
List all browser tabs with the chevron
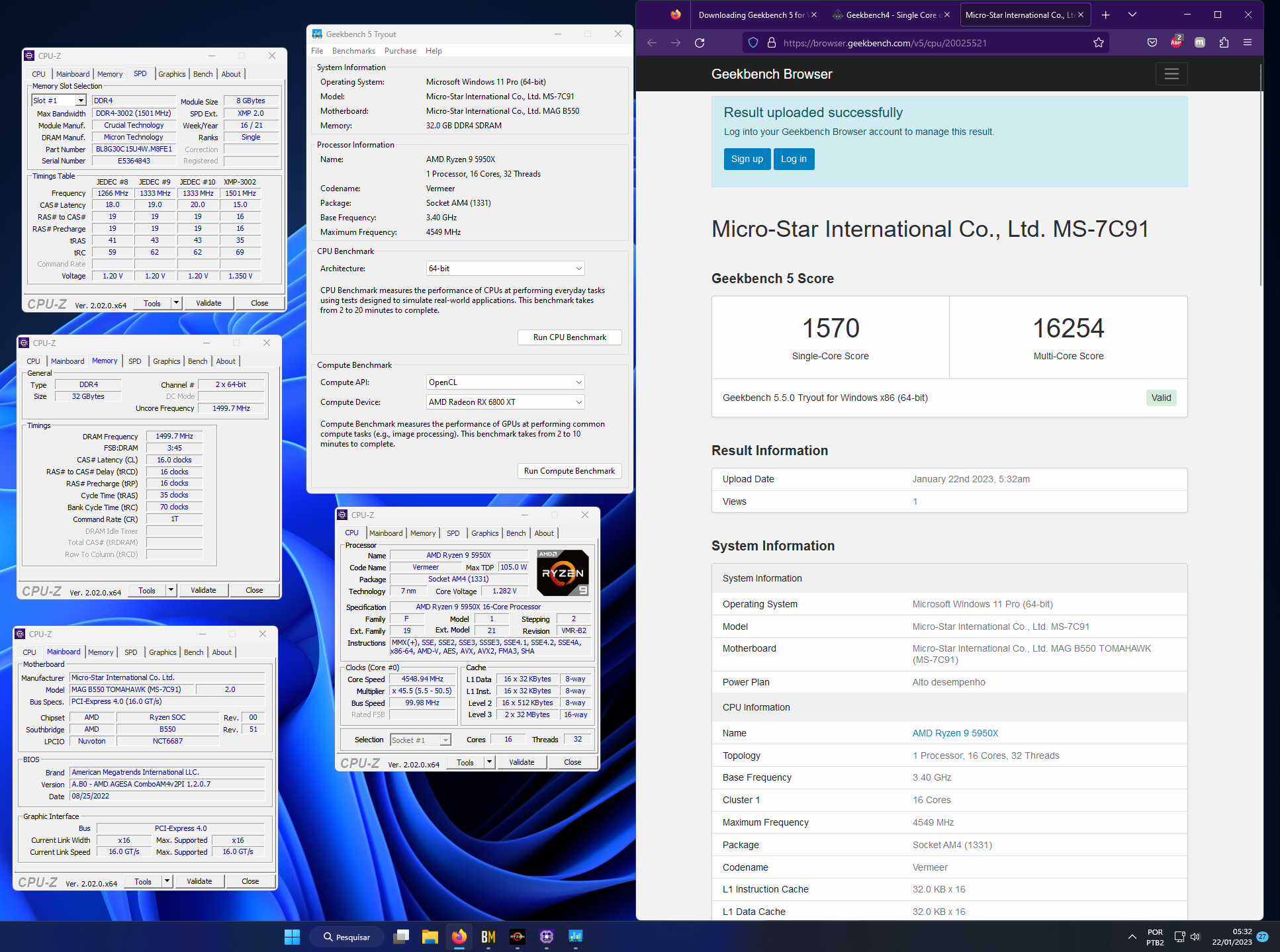pos(1132,15)
